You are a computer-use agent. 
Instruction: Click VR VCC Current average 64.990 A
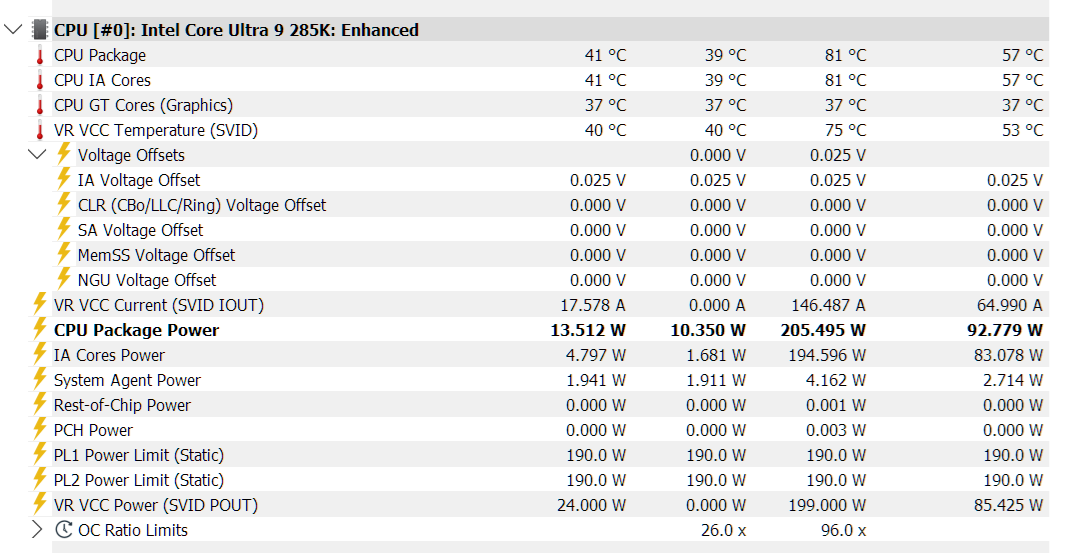coord(1009,305)
